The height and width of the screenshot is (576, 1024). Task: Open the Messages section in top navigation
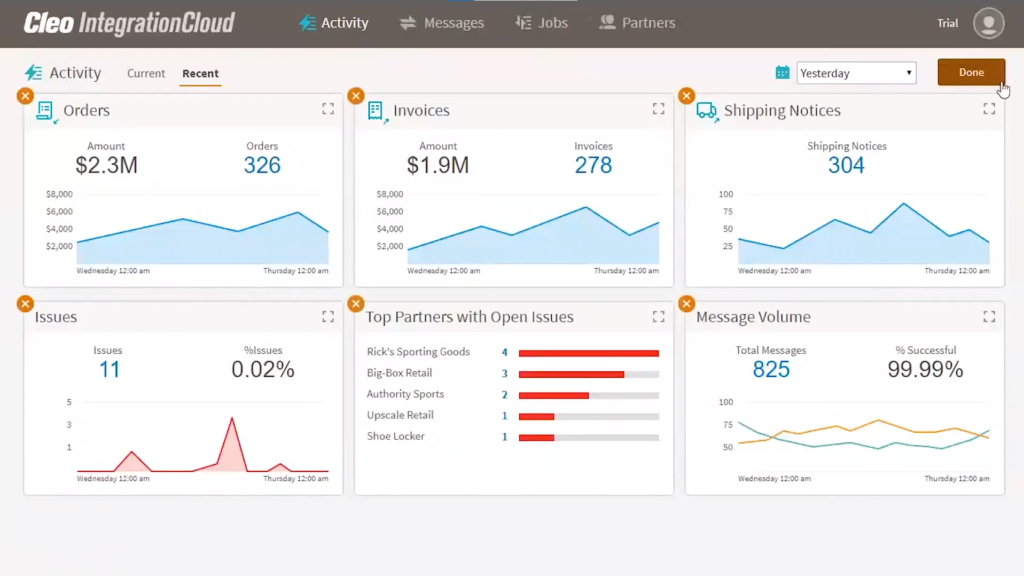441,23
